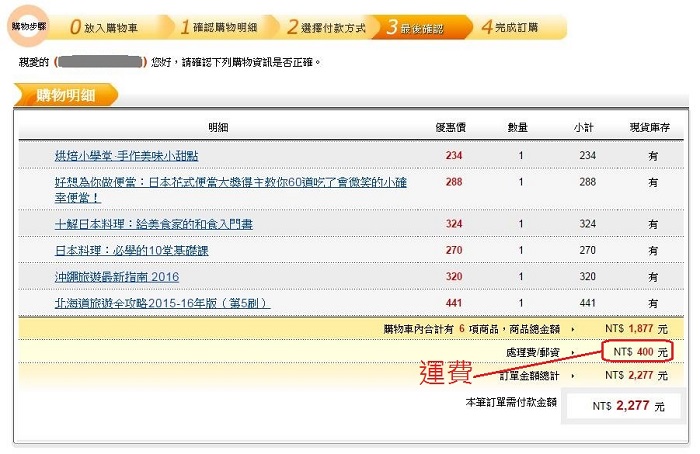Click the 購物車內合計有 6 項商品 summary text
The height and width of the screenshot is (454, 700).
[x=472, y=329]
